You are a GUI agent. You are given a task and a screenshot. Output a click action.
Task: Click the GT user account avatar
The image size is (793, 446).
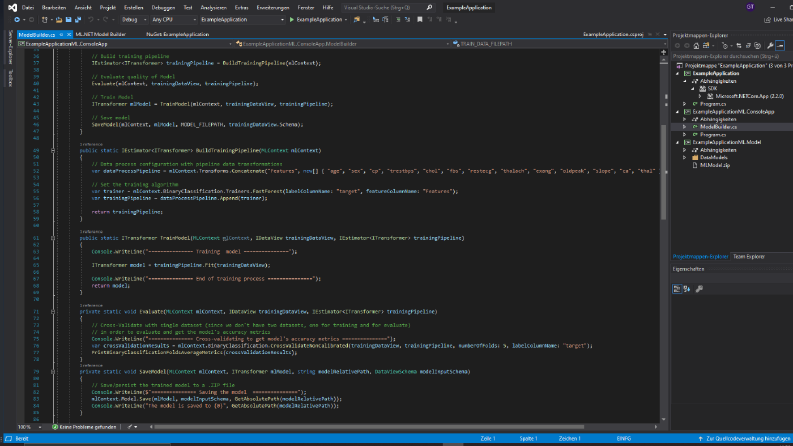750,7
